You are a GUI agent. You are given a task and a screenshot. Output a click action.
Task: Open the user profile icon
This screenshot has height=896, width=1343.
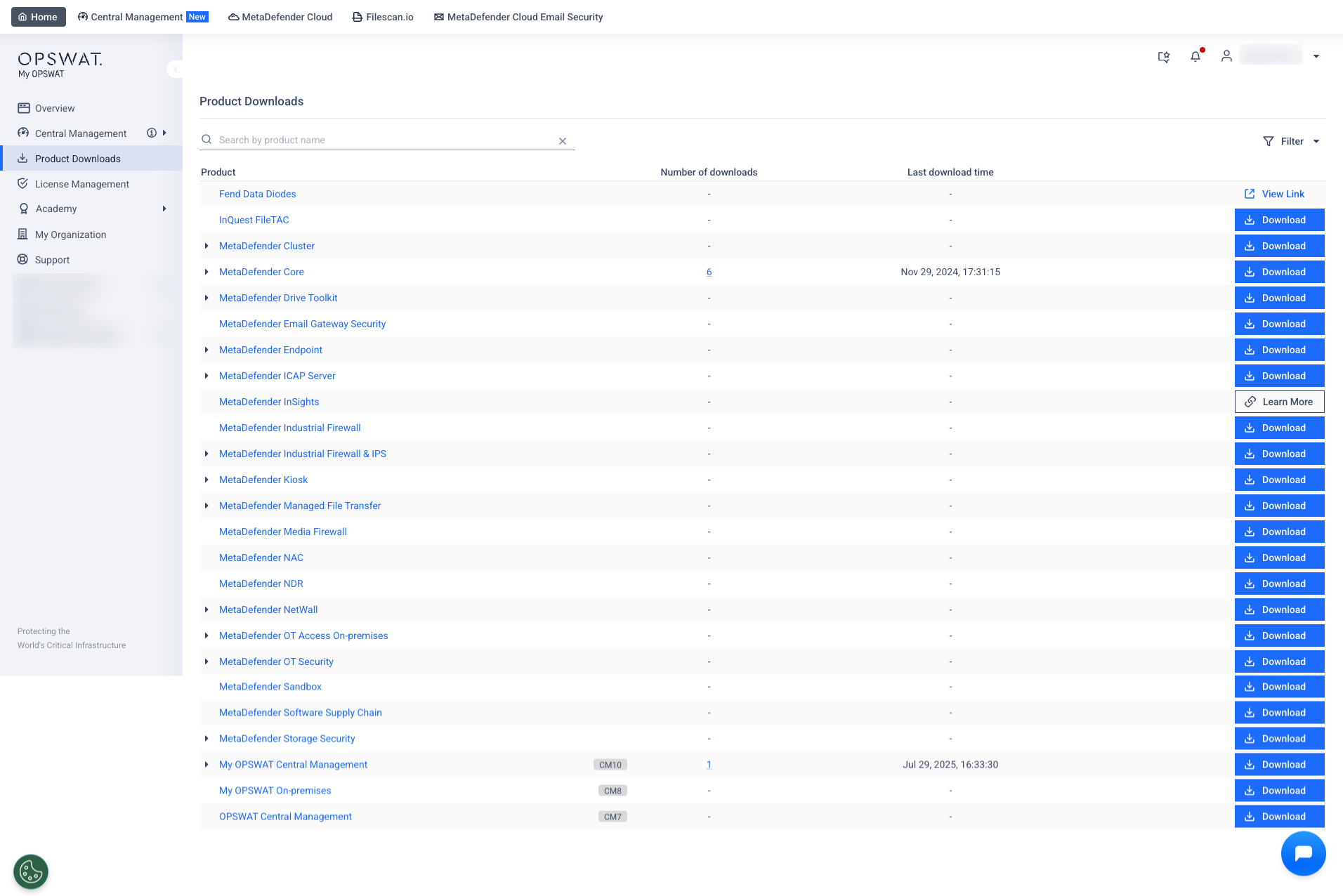[x=1226, y=56]
